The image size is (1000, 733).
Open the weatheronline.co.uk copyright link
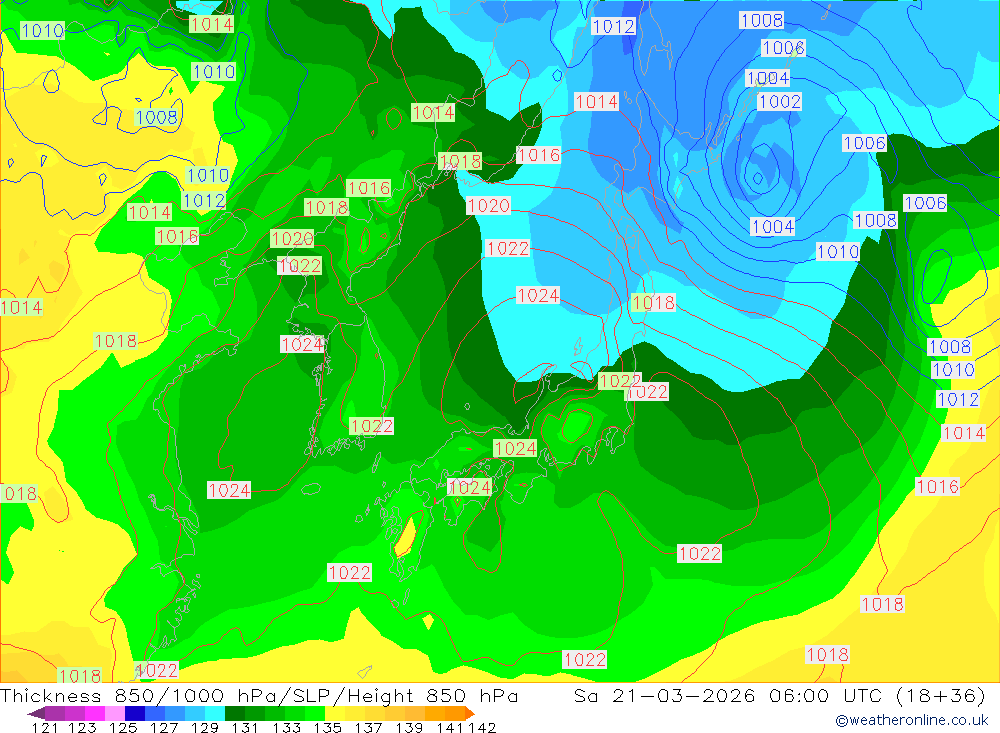click(x=911, y=720)
